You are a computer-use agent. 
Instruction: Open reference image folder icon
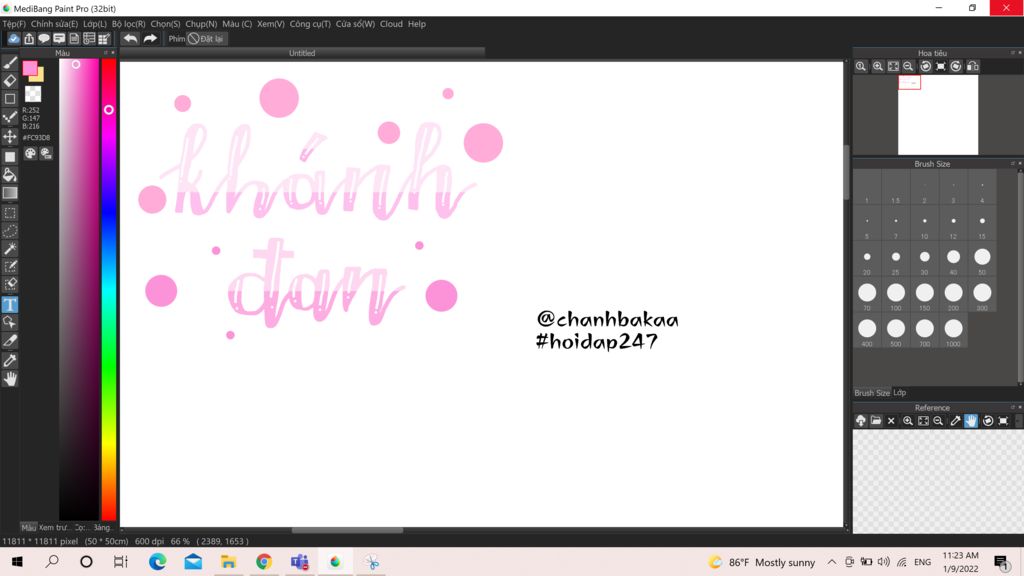(876, 421)
